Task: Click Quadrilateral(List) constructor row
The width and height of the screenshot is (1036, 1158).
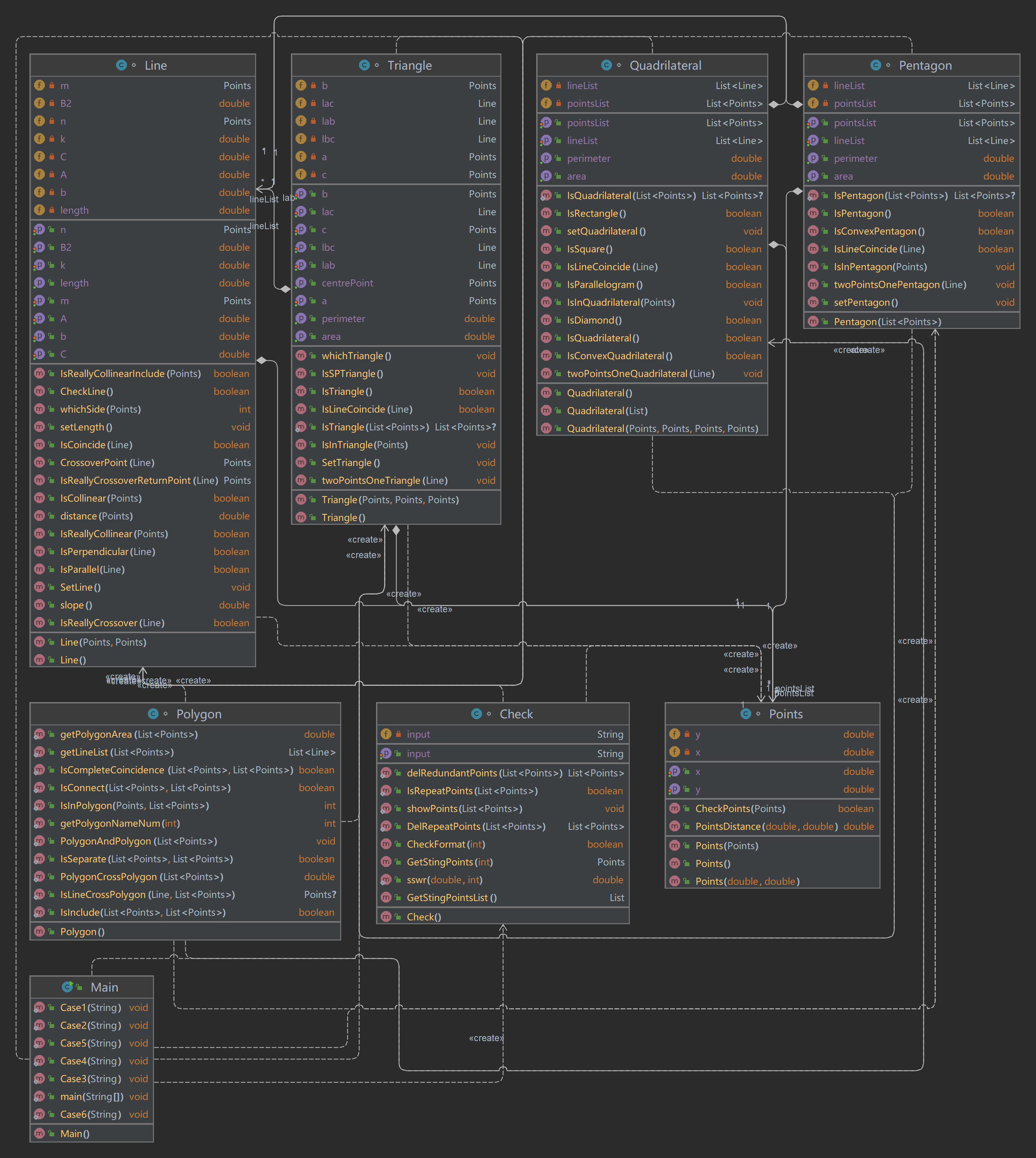Action: 652,410
